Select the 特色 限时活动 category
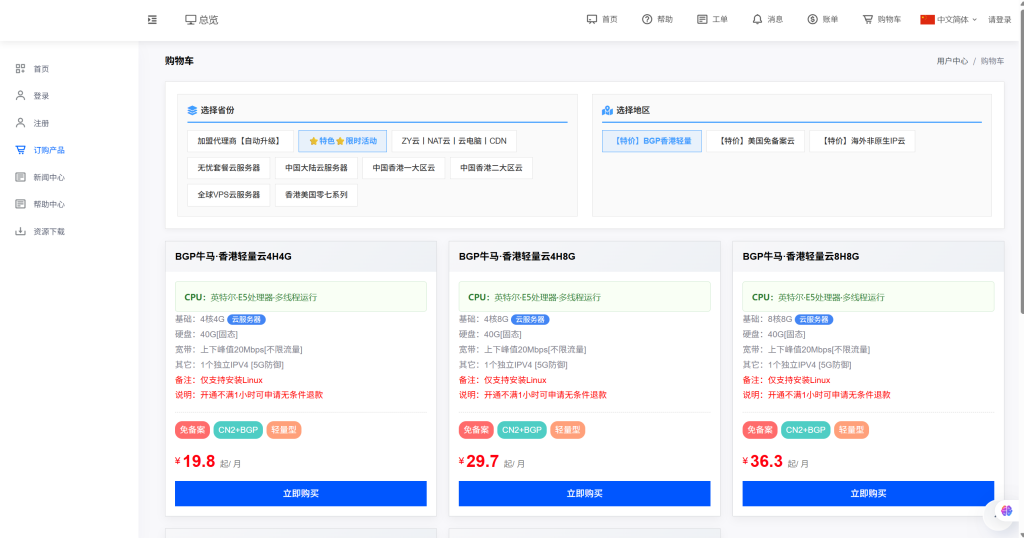 pyautogui.click(x=342, y=141)
